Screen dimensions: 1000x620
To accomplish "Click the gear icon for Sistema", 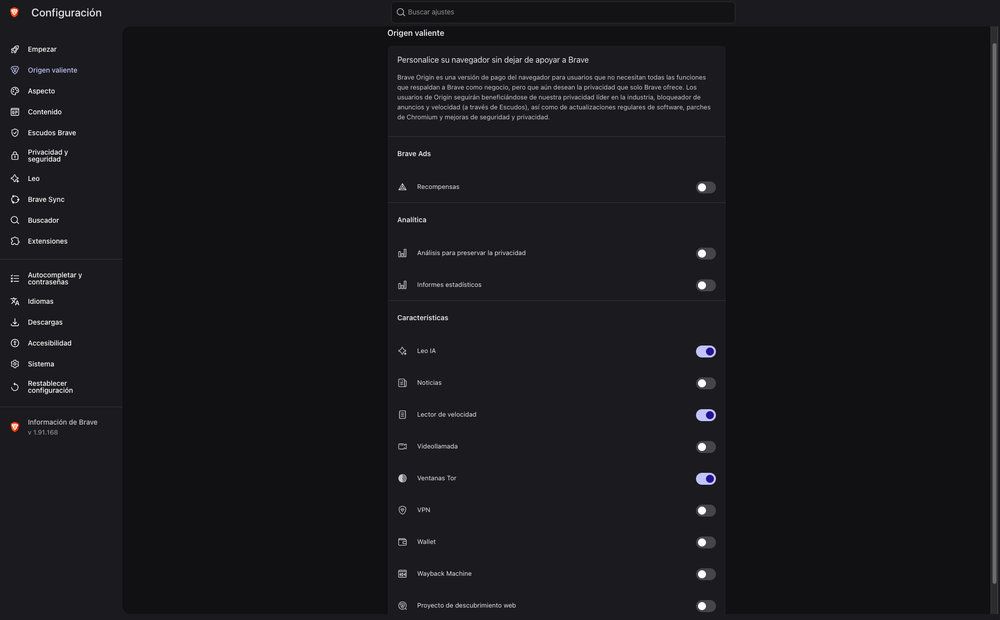I will tap(15, 364).
